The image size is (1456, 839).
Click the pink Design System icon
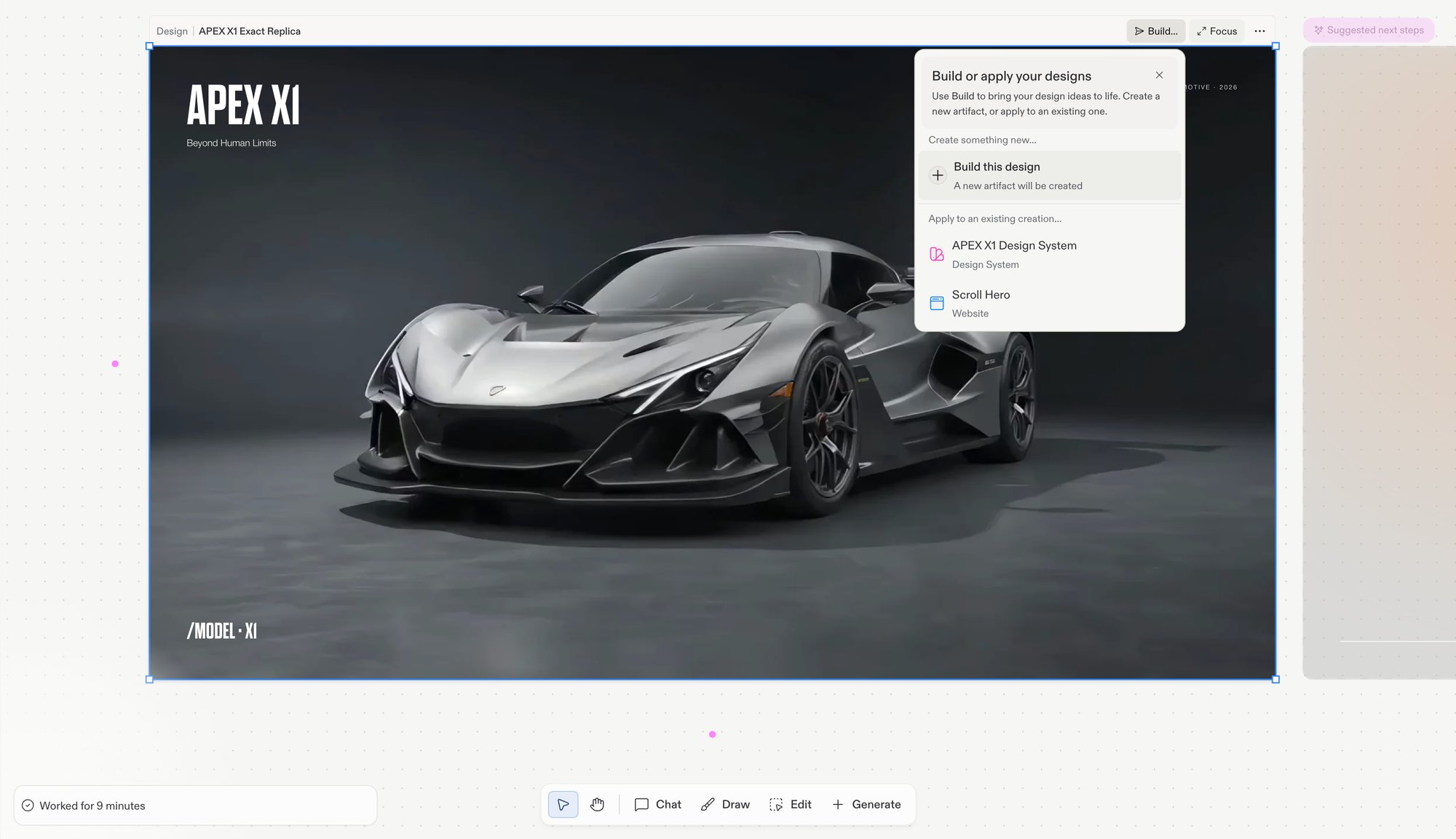[937, 254]
